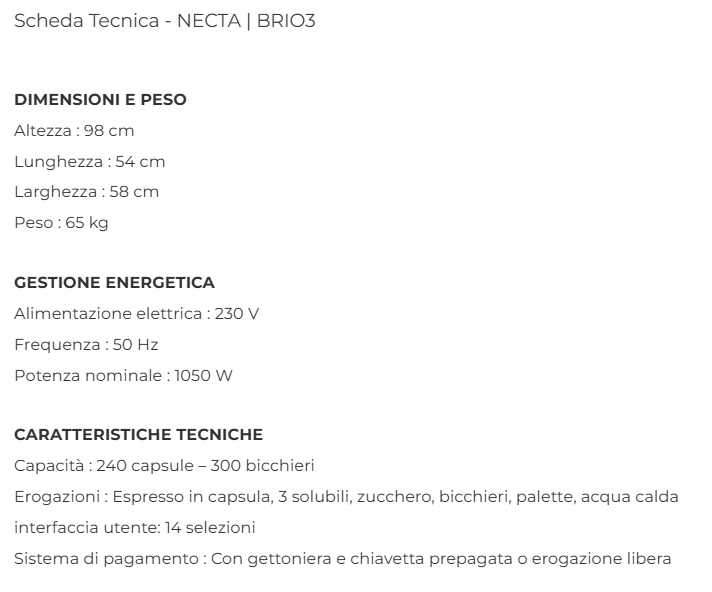This screenshot has height=592, width=712.
Task: Click the 1050 W power value
Action: (203, 376)
